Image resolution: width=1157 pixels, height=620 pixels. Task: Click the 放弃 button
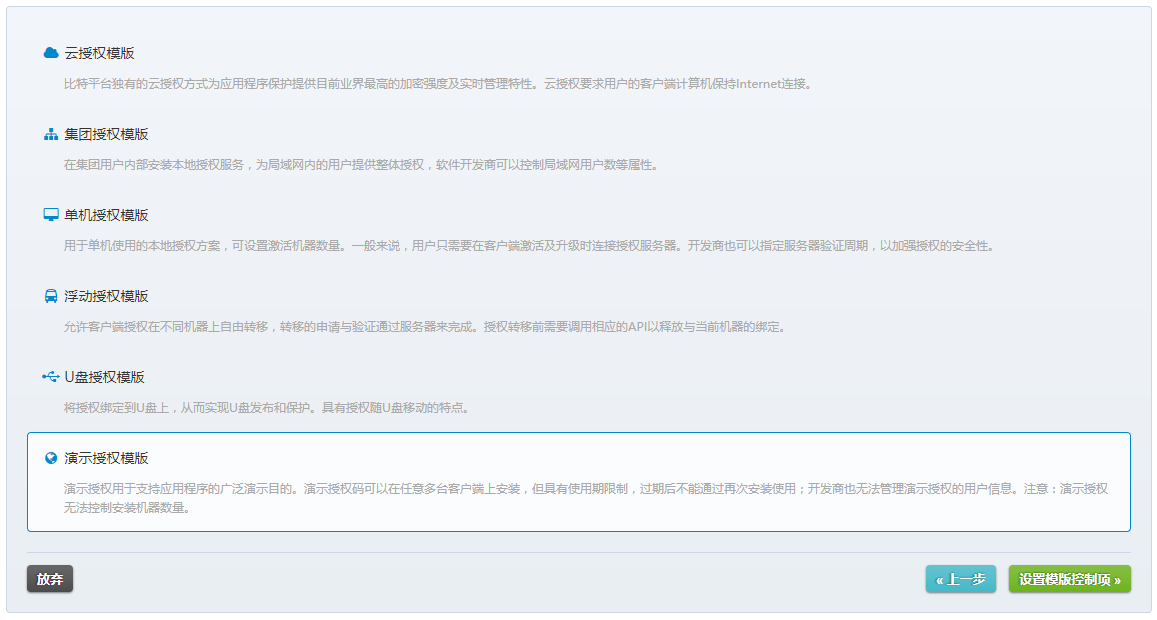(x=50, y=579)
